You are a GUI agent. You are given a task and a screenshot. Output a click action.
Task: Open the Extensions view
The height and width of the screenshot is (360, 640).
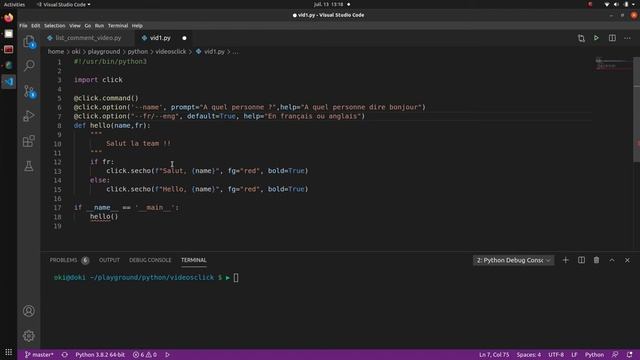29,141
